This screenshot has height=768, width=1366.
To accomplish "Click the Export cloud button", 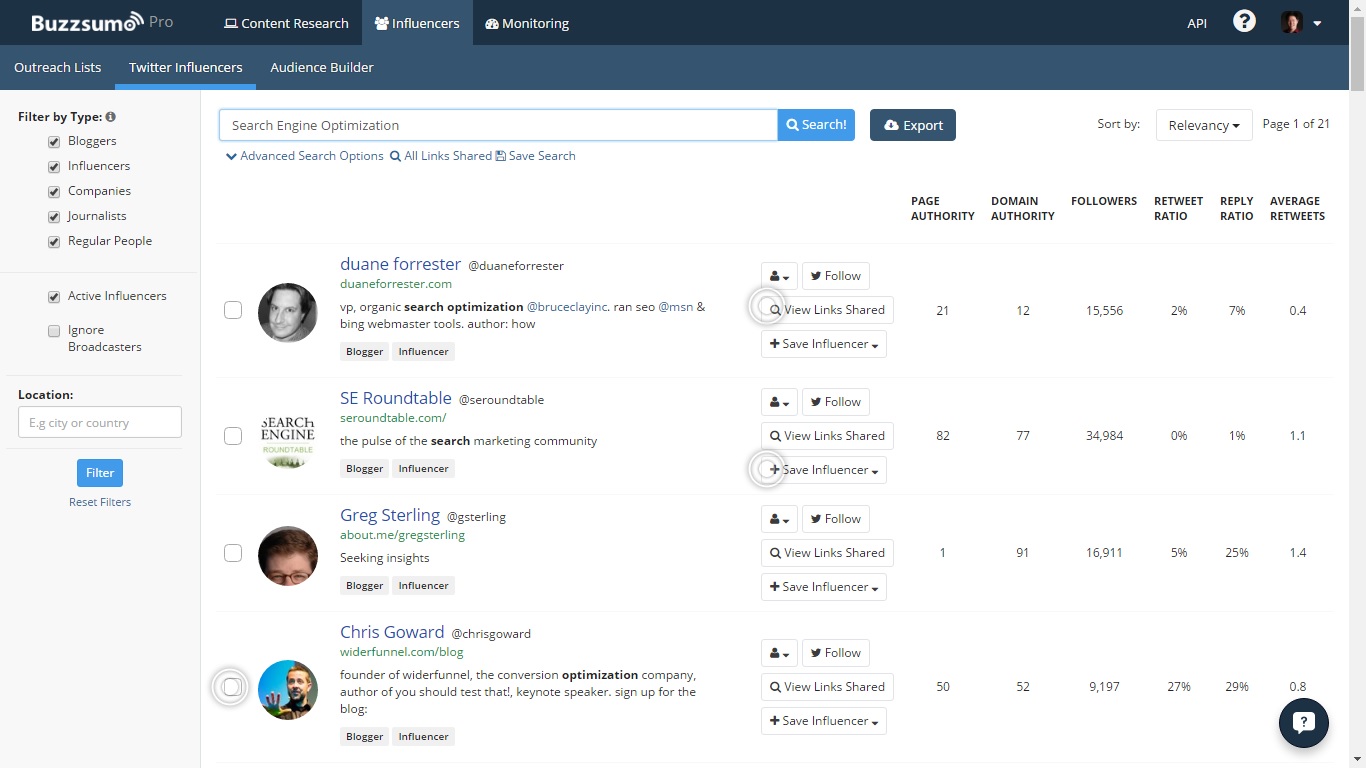I will (912, 125).
